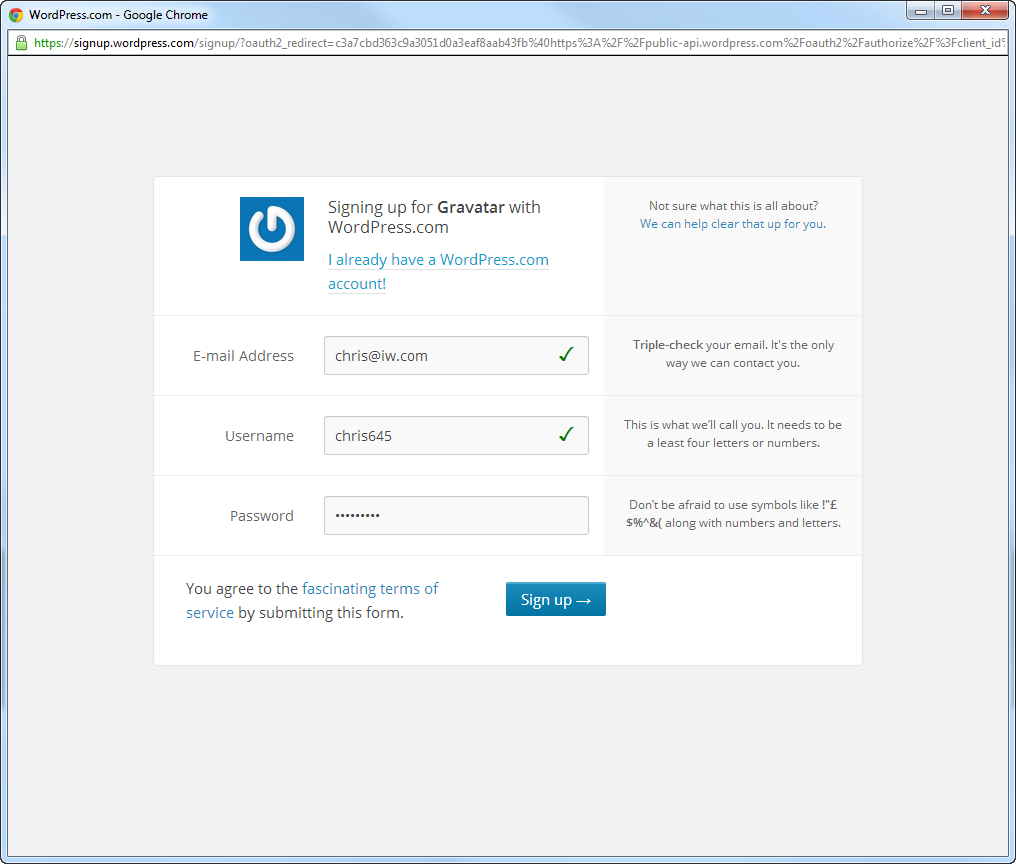This screenshot has height=864, width=1016.
Task: Focus the E-mail Address field containing chris@iw.com
Action: coord(440,356)
